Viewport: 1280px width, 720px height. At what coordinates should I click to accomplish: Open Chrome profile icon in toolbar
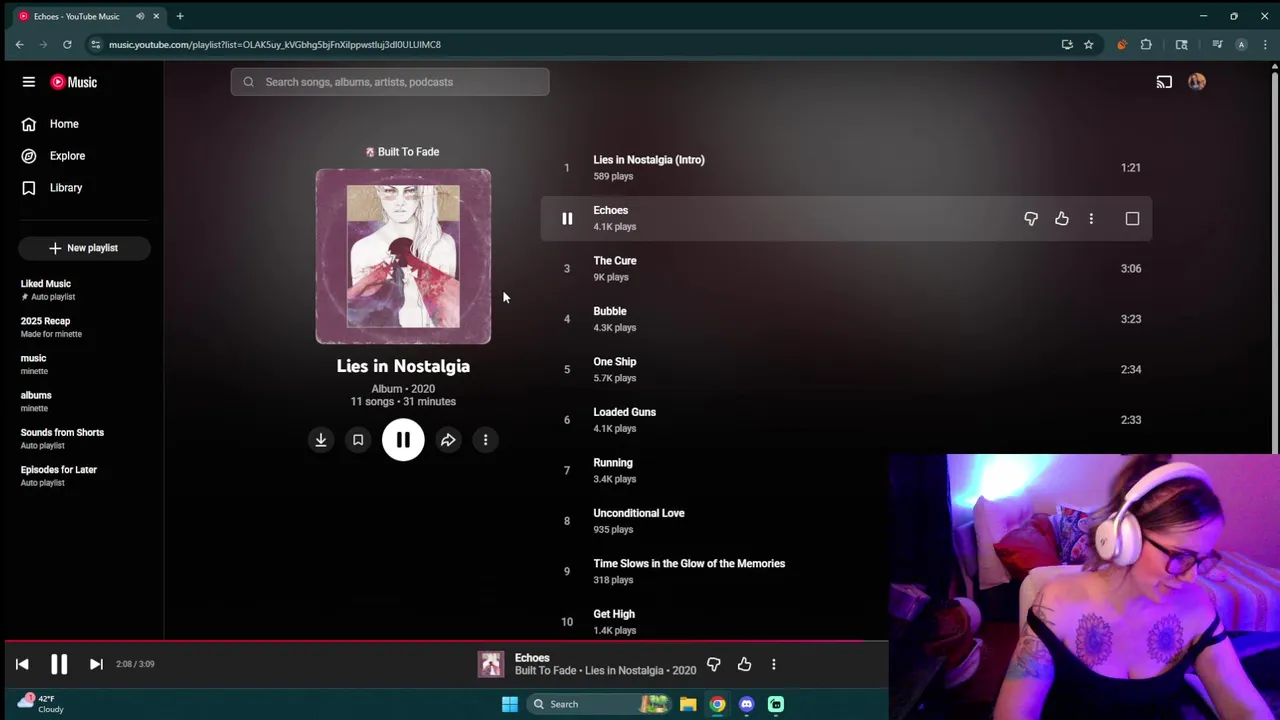[x=1241, y=44]
